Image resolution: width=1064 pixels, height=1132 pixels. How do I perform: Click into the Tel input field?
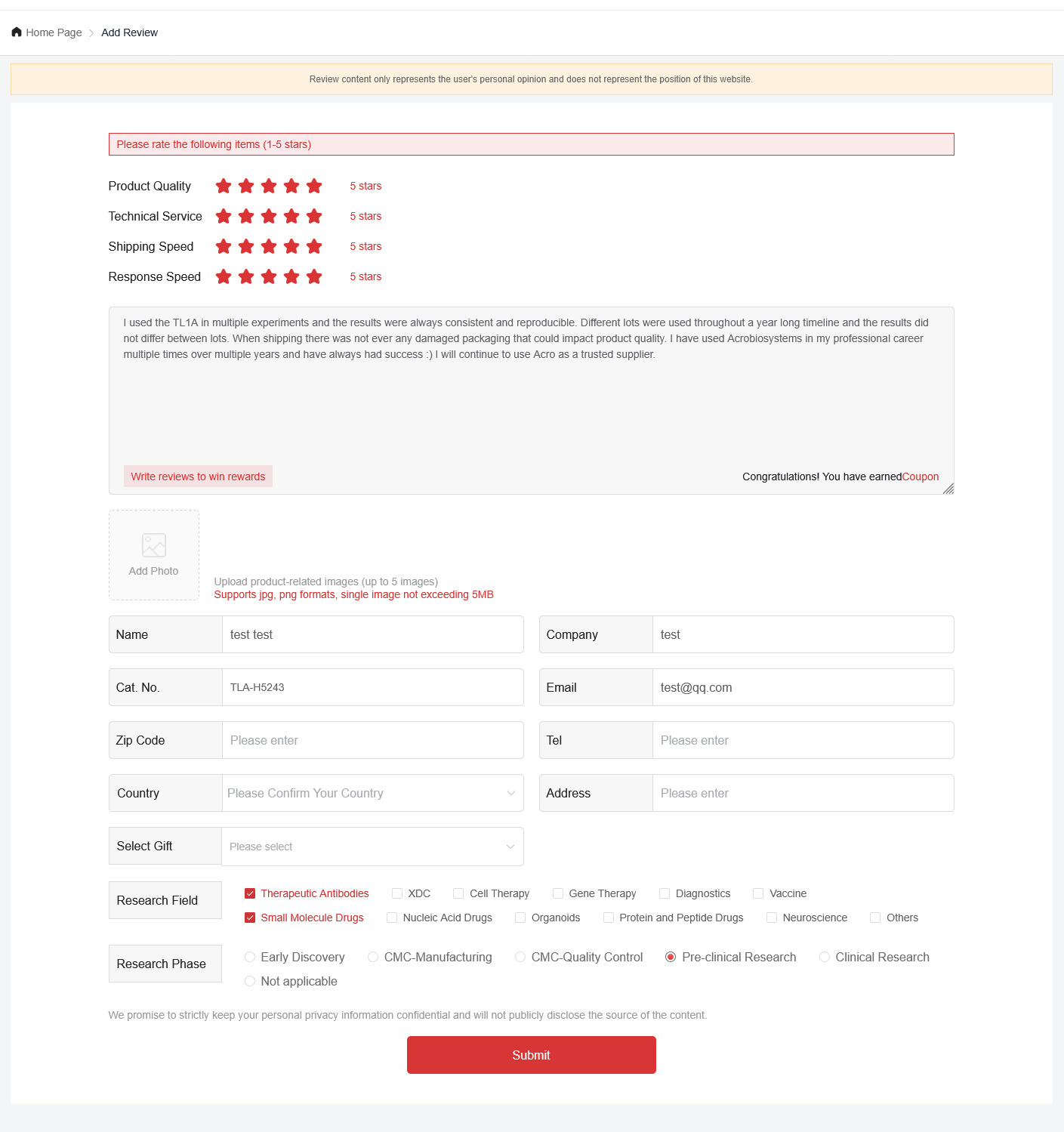803,740
